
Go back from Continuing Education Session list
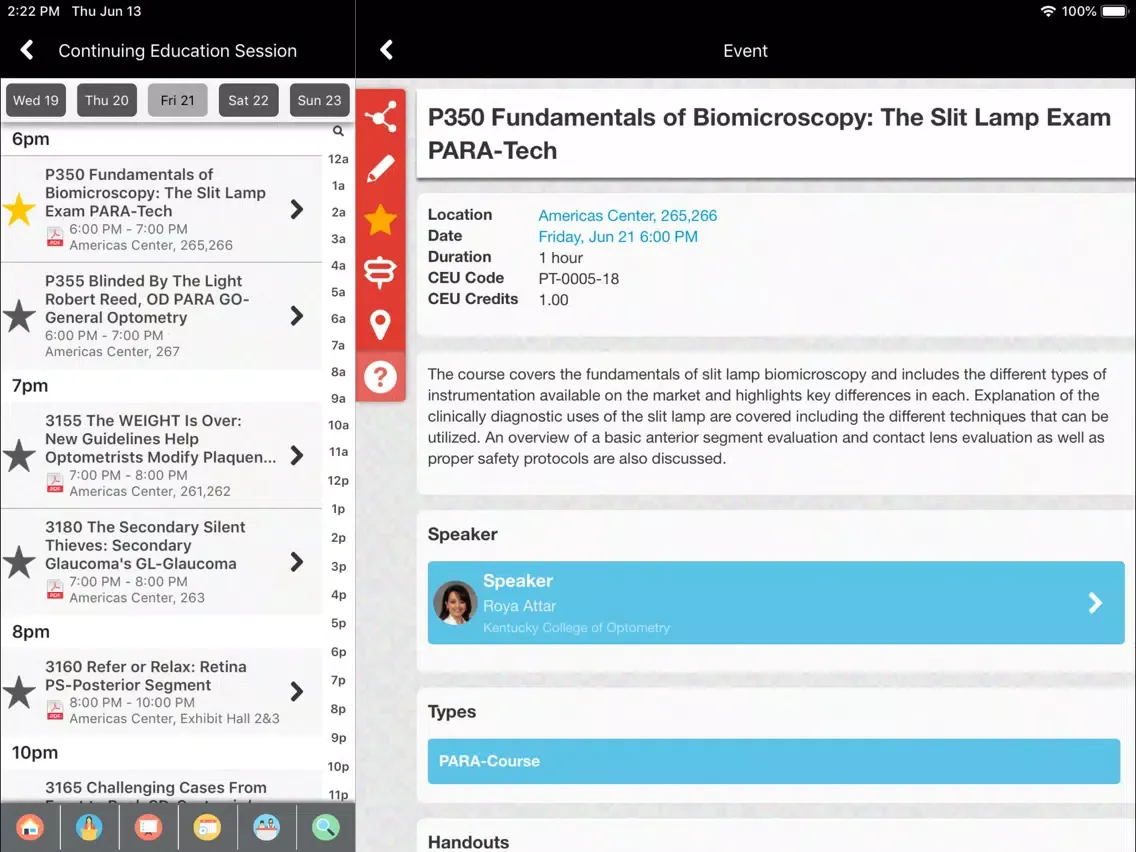click(27, 50)
